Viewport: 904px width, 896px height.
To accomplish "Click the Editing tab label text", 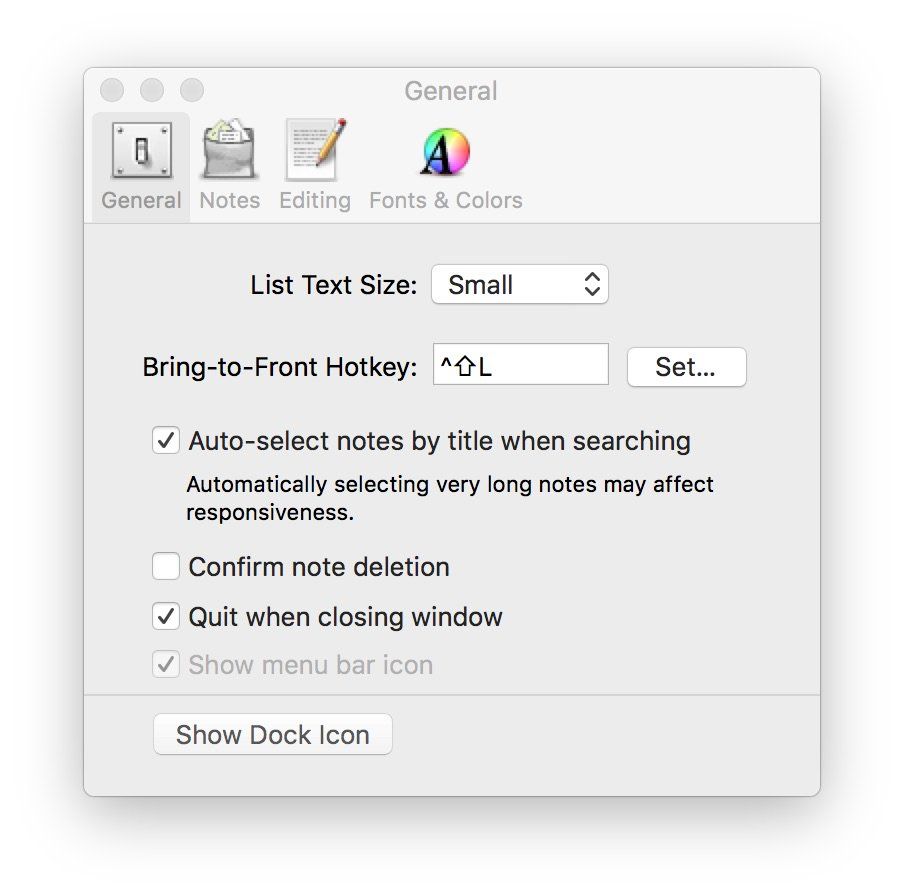I will (x=315, y=200).
